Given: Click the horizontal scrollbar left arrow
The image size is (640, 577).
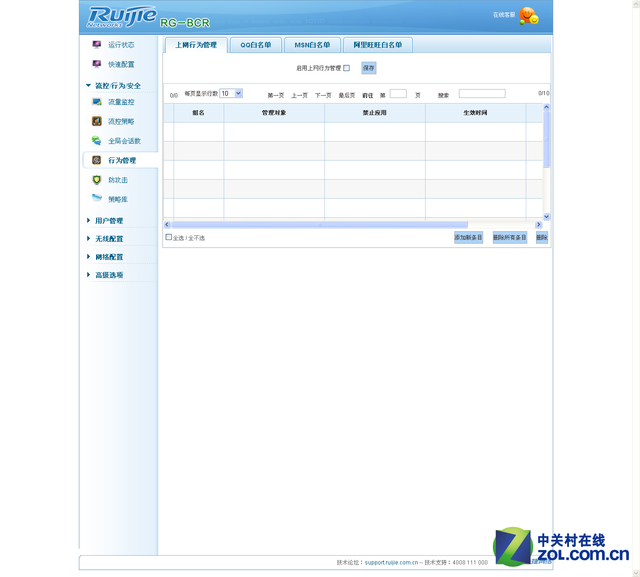Looking at the screenshot, I should (167, 224).
